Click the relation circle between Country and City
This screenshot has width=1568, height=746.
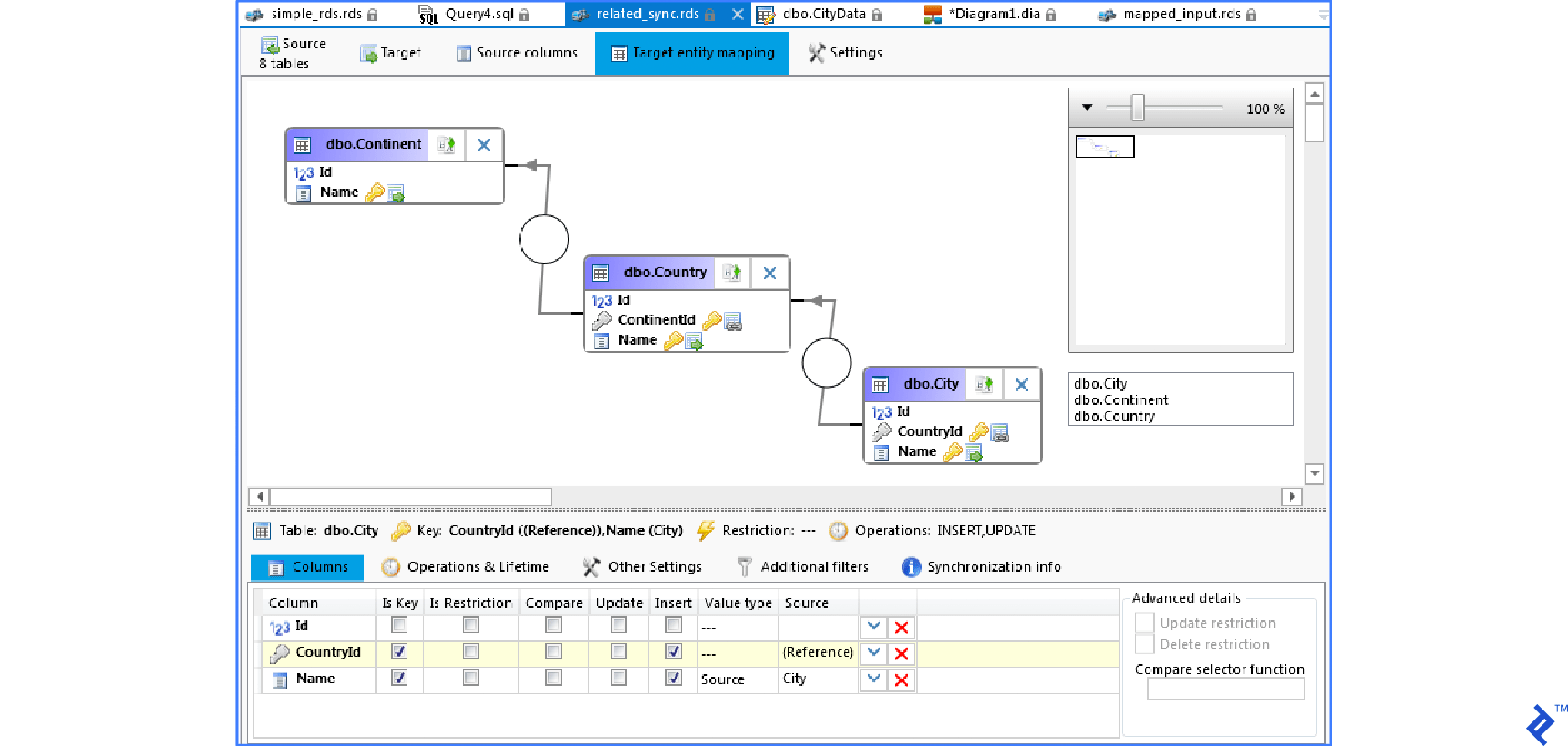[827, 362]
